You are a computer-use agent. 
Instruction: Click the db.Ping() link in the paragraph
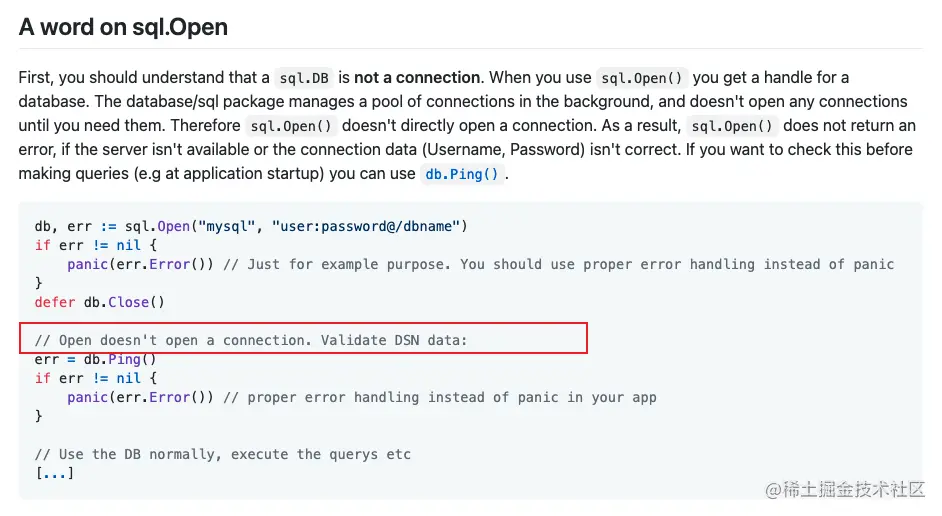tap(461, 174)
